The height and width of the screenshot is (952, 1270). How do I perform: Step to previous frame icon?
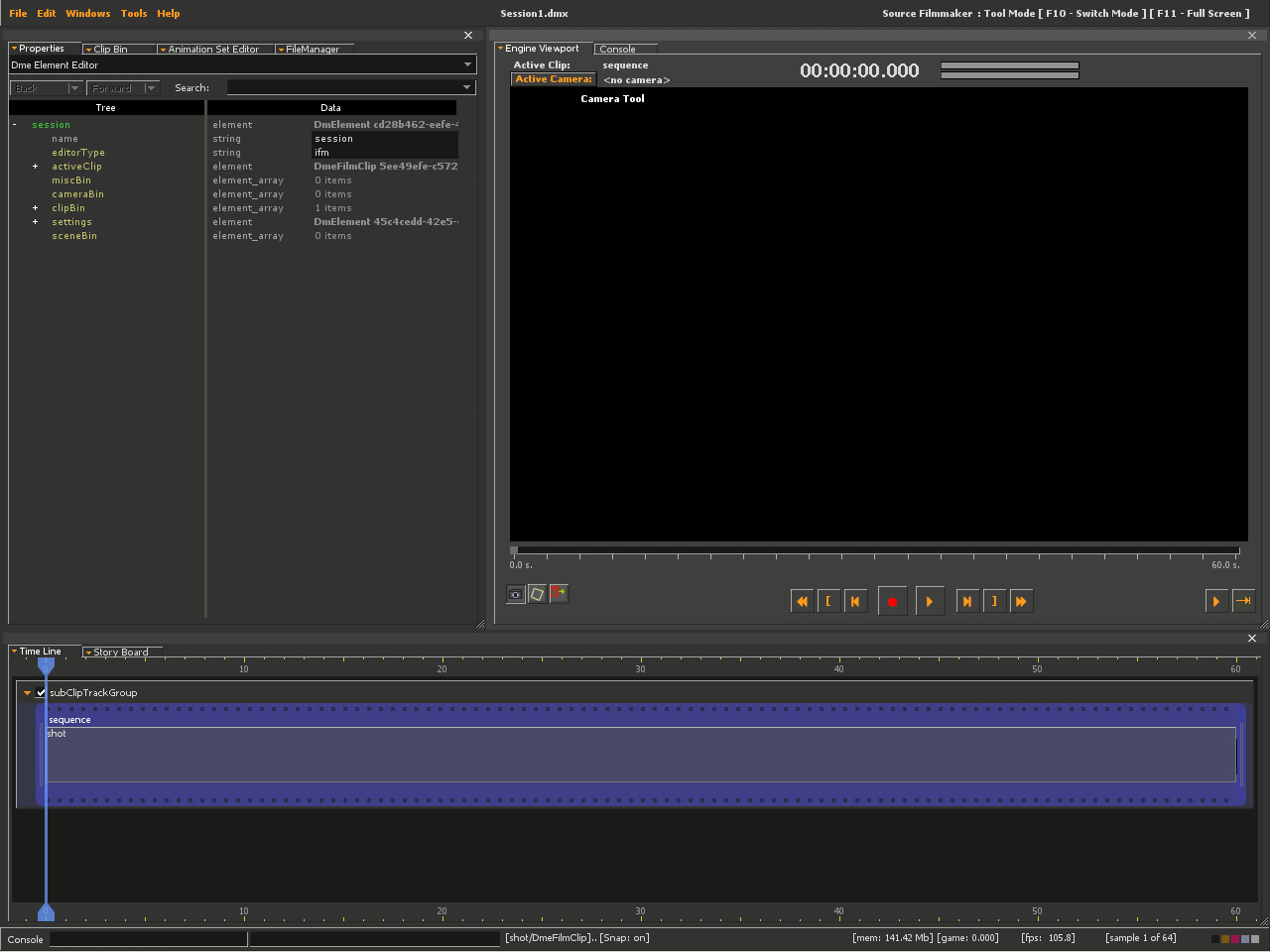(x=854, y=601)
